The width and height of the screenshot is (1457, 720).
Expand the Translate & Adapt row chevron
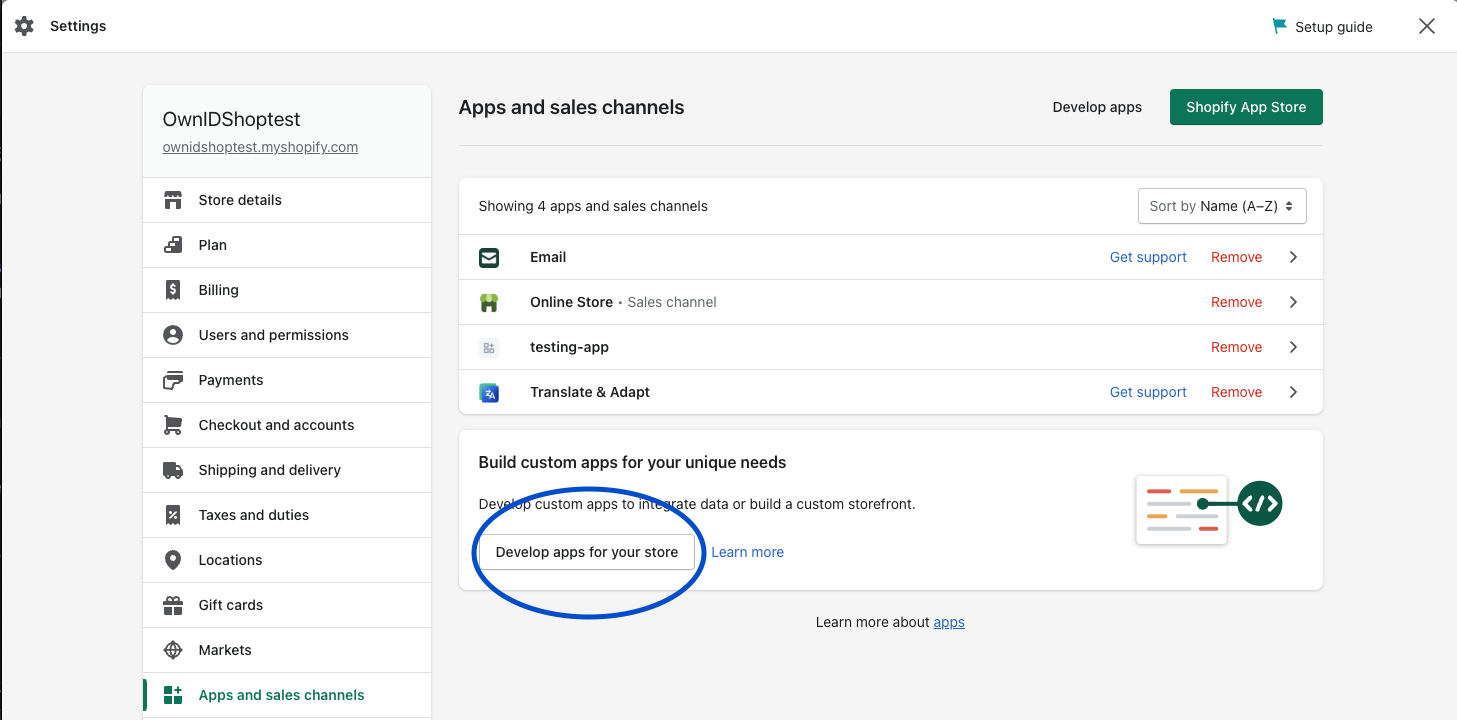pyautogui.click(x=1293, y=392)
